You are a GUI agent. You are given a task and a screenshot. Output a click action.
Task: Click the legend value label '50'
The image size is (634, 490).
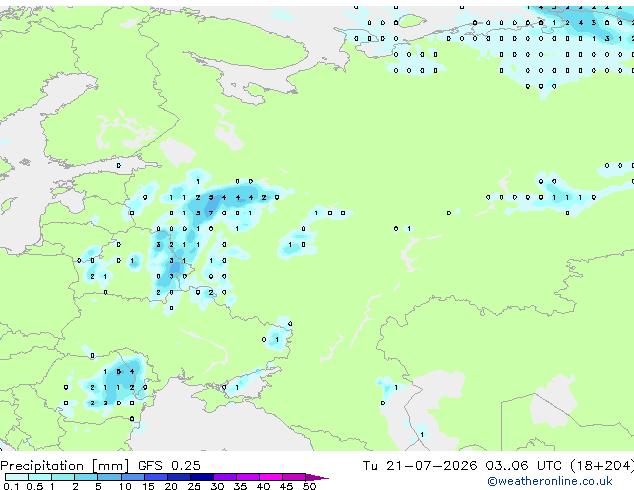(x=309, y=486)
